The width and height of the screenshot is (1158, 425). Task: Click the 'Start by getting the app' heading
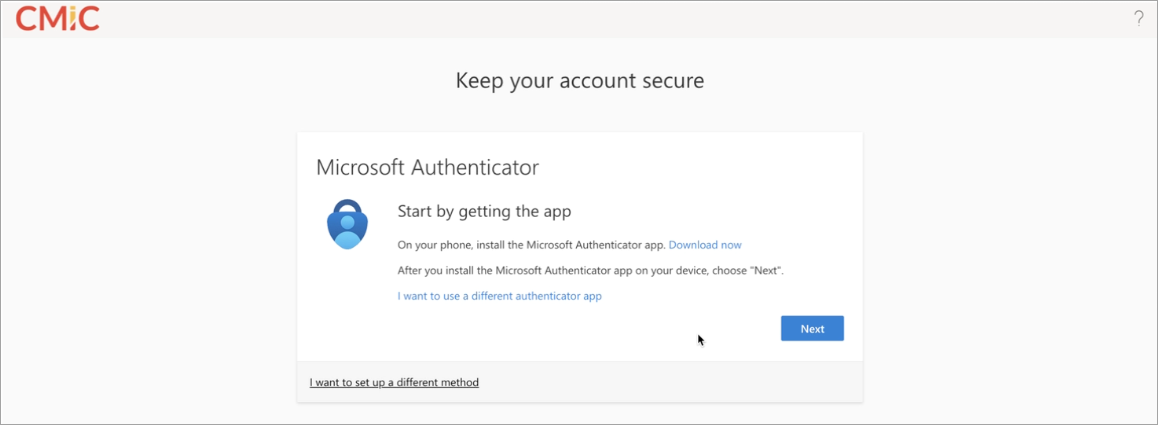(485, 212)
